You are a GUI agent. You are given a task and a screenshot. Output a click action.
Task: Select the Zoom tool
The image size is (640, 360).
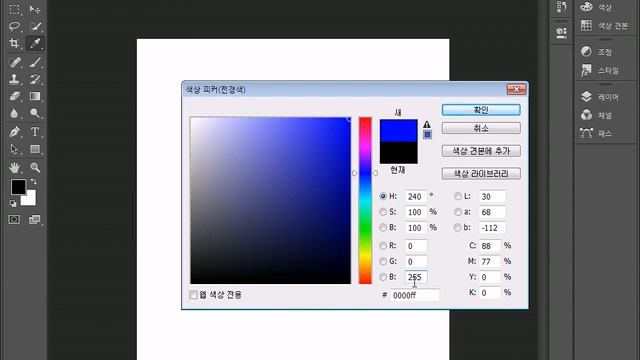(x=35, y=167)
